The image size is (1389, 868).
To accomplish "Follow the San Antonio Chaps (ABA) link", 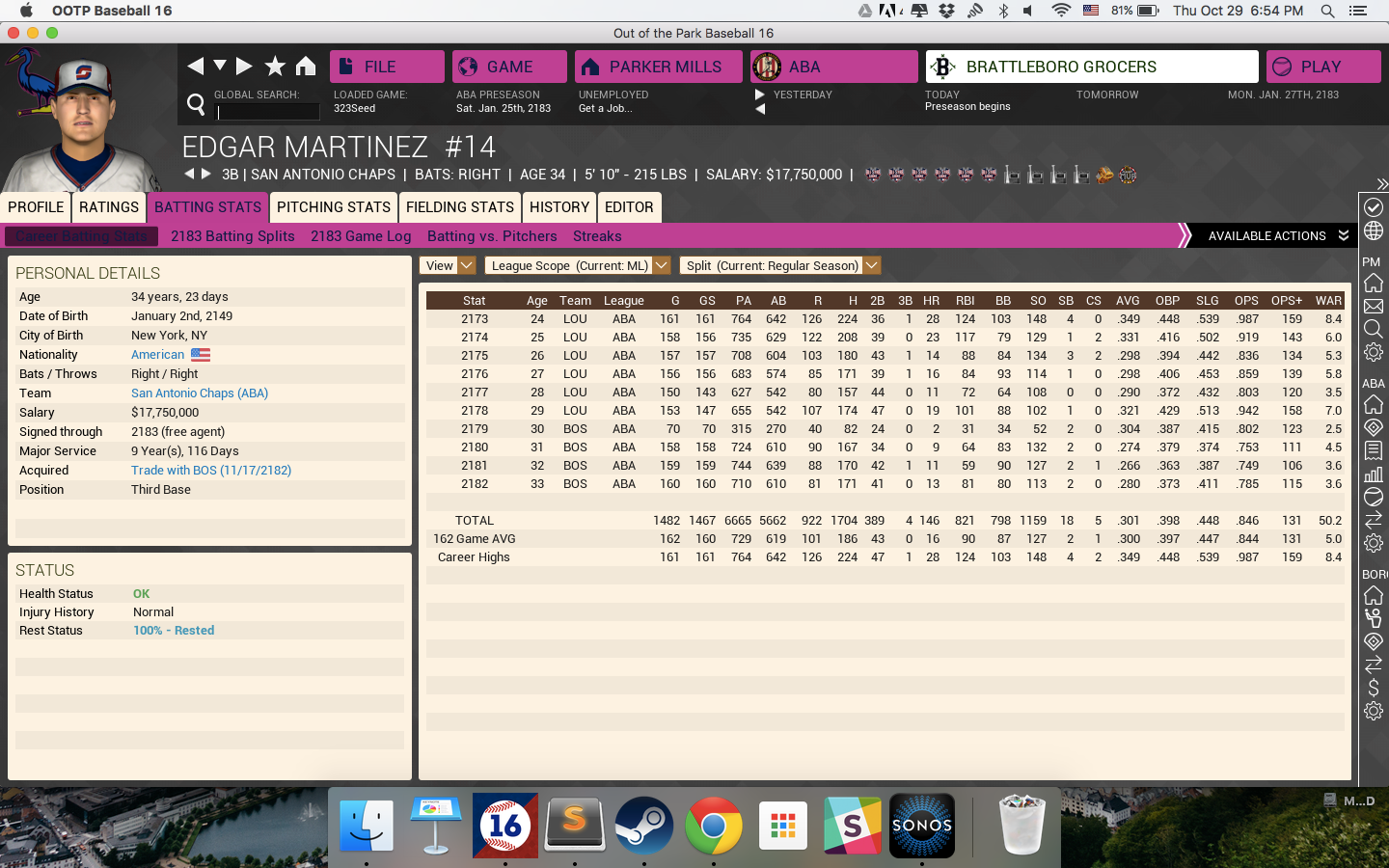I will (x=200, y=393).
